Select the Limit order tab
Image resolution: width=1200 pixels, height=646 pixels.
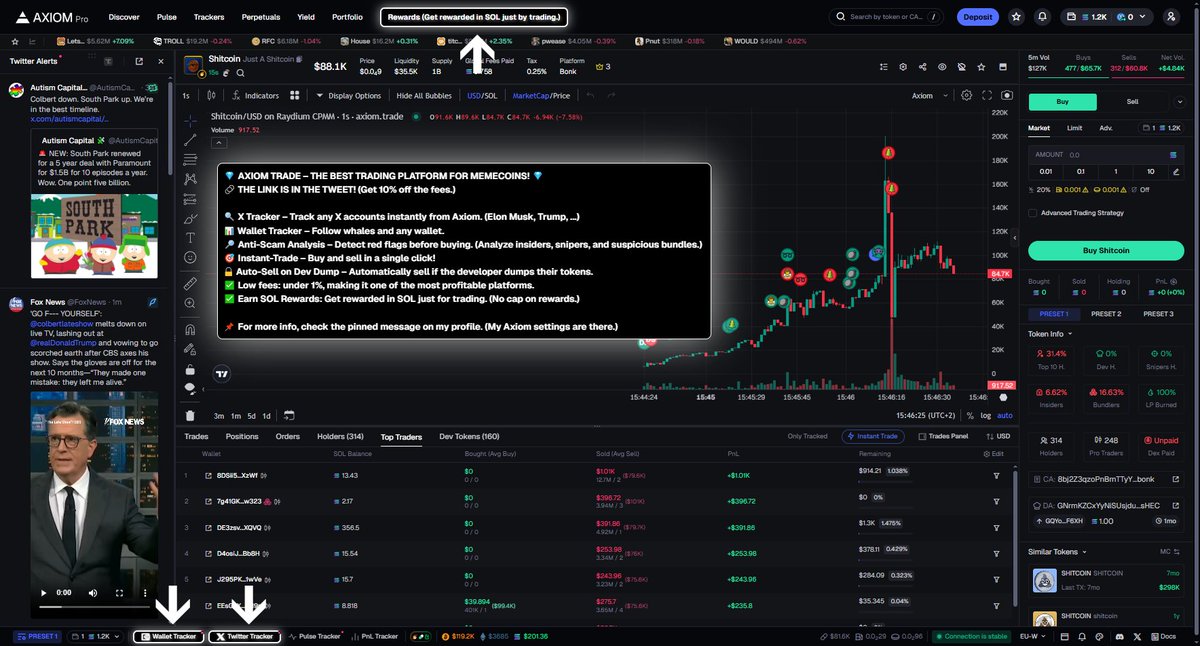[x=1074, y=128]
